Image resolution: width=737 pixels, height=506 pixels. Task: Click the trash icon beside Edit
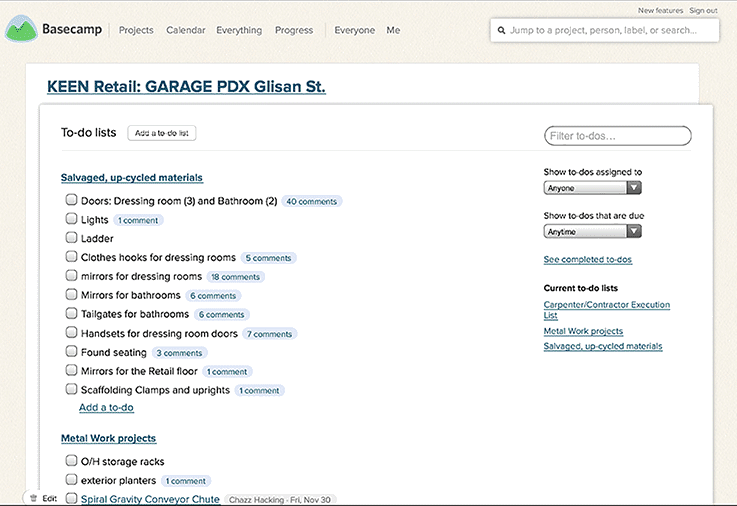[33, 498]
